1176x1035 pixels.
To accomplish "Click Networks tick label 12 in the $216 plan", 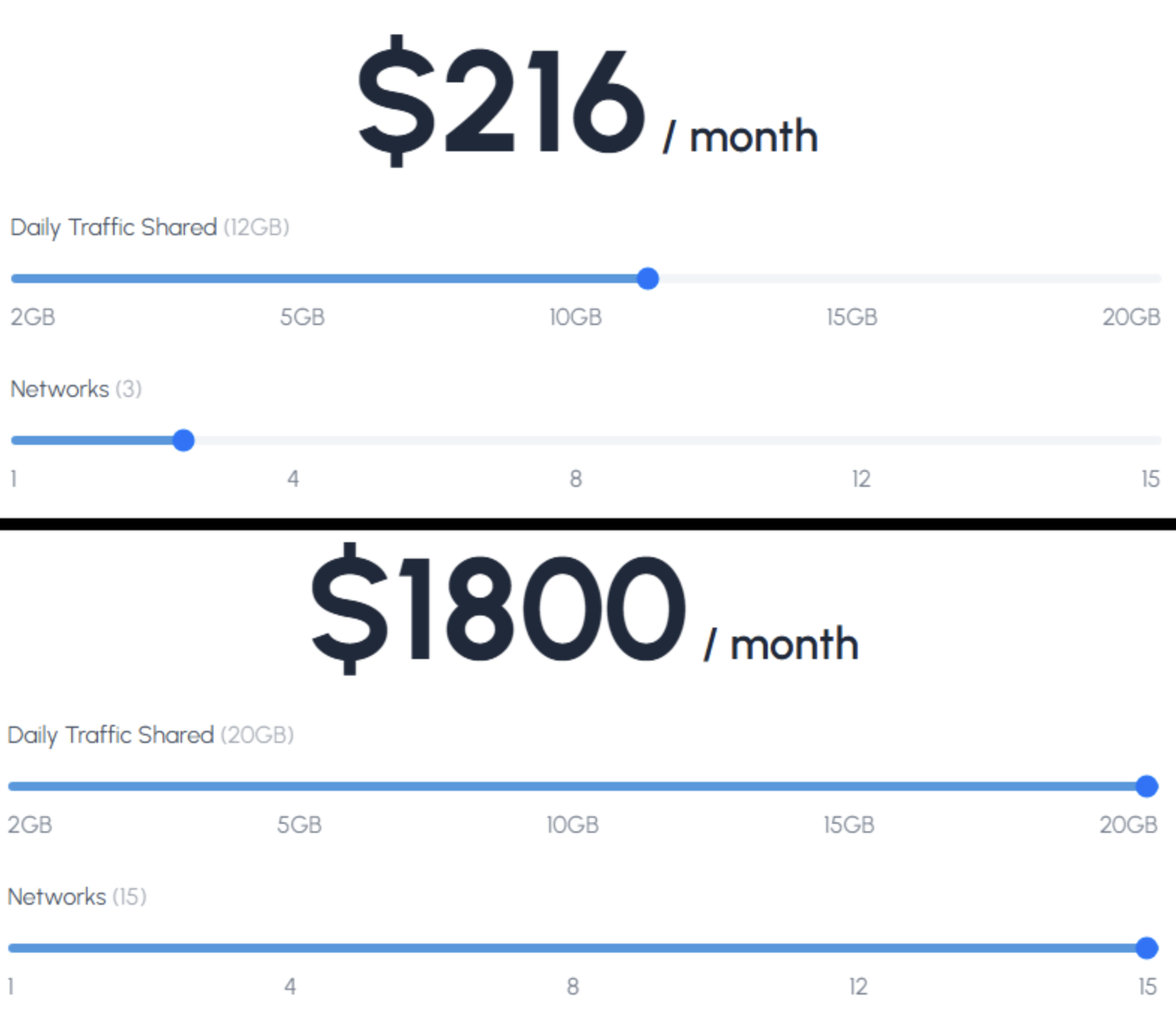I will click(861, 479).
